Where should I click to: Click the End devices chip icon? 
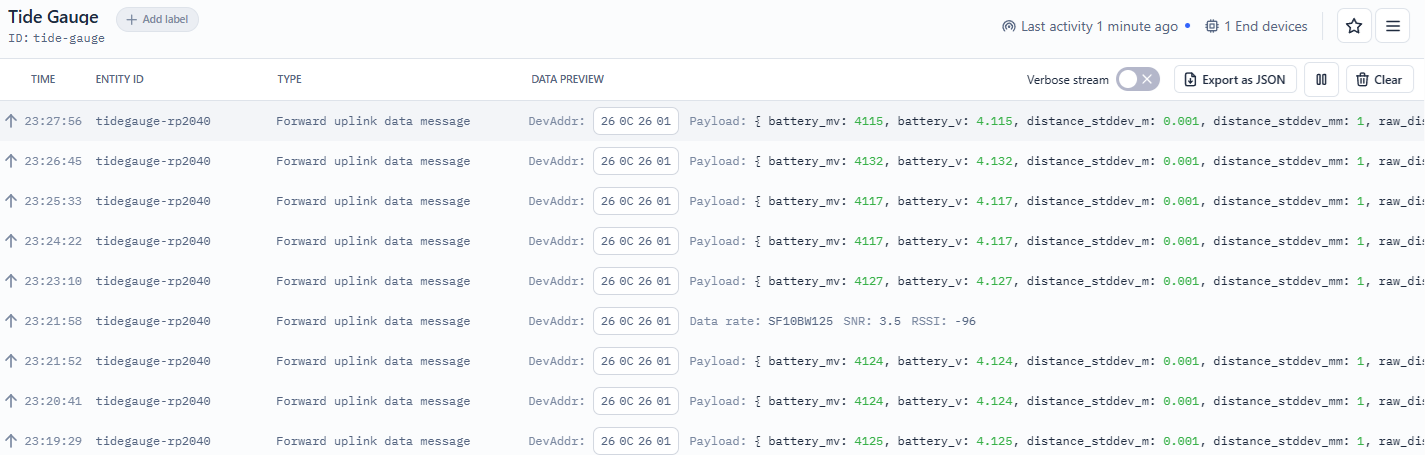[1212, 27]
